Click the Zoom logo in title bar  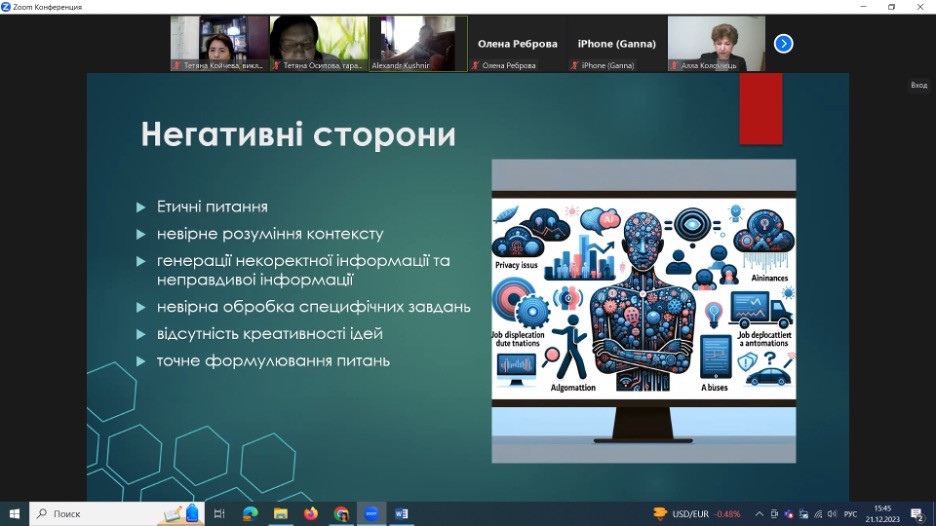(x=6, y=7)
